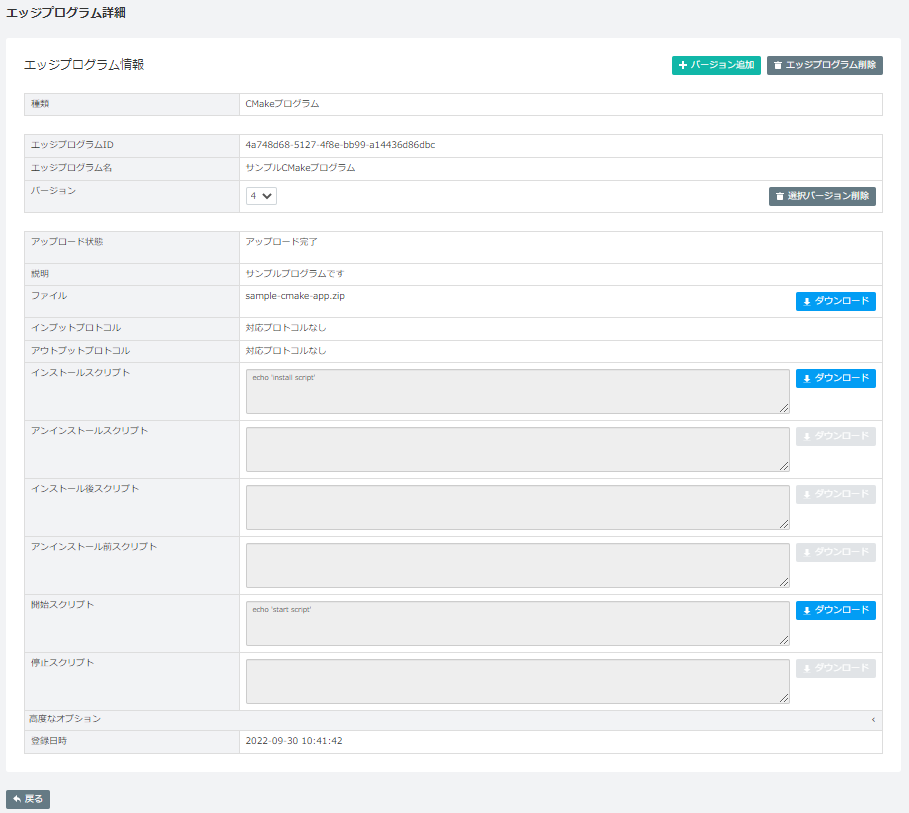Click the text サンプルプログラムです
This screenshot has height=813, width=909.
pyautogui.click(x=294, y=274)
